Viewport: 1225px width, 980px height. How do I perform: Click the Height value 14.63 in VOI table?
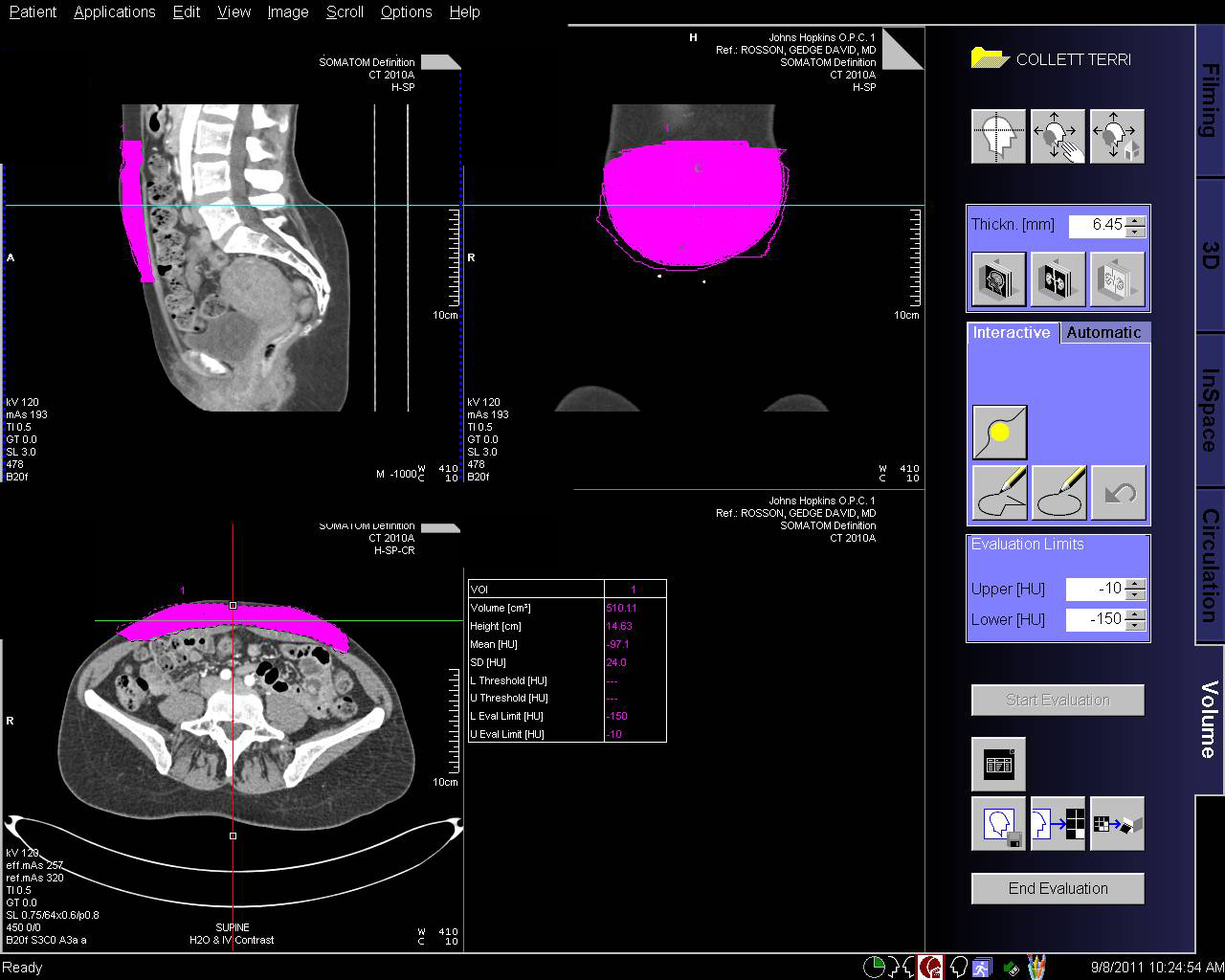[x=619, y=626]
